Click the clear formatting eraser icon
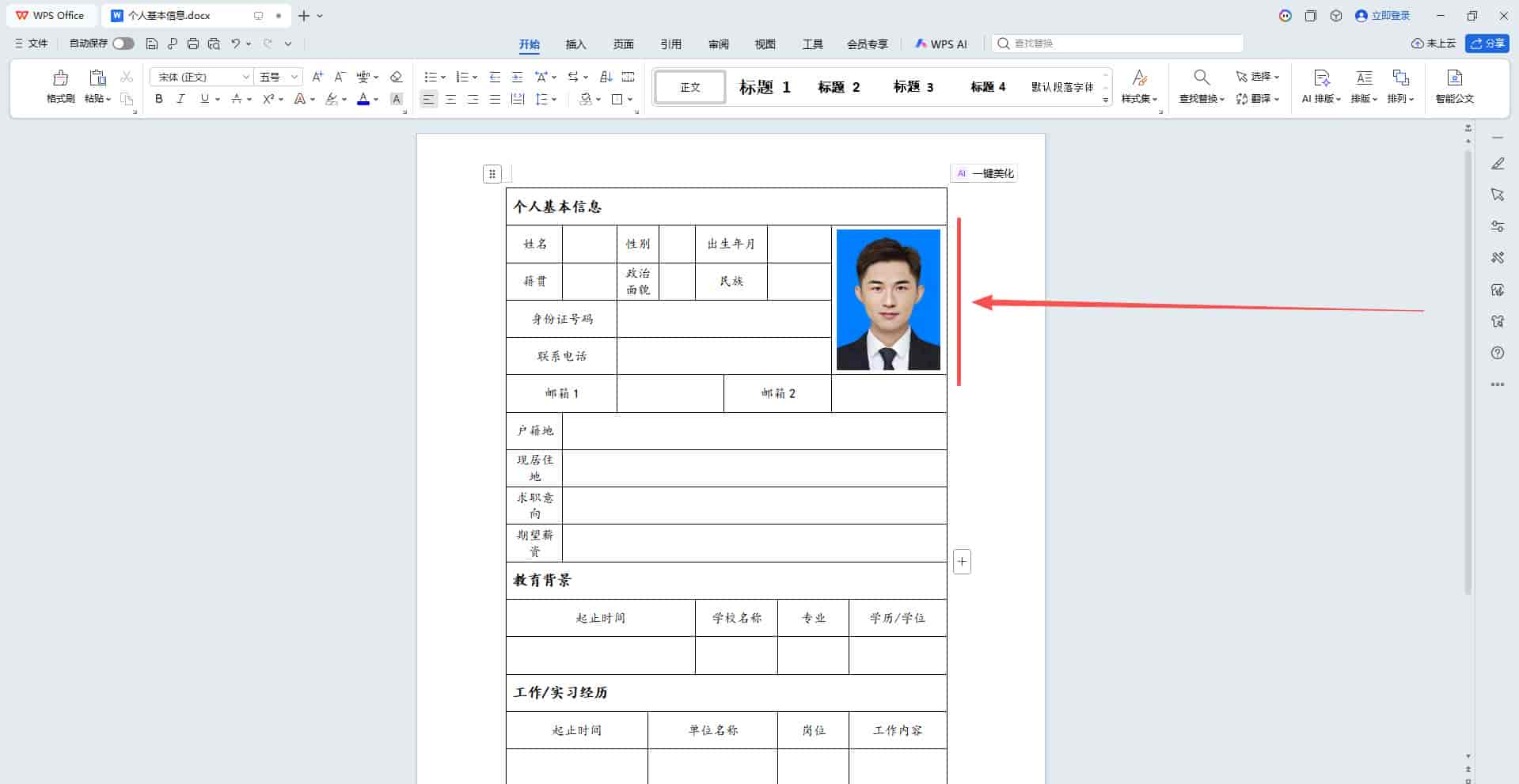 [x=397, y=77]
